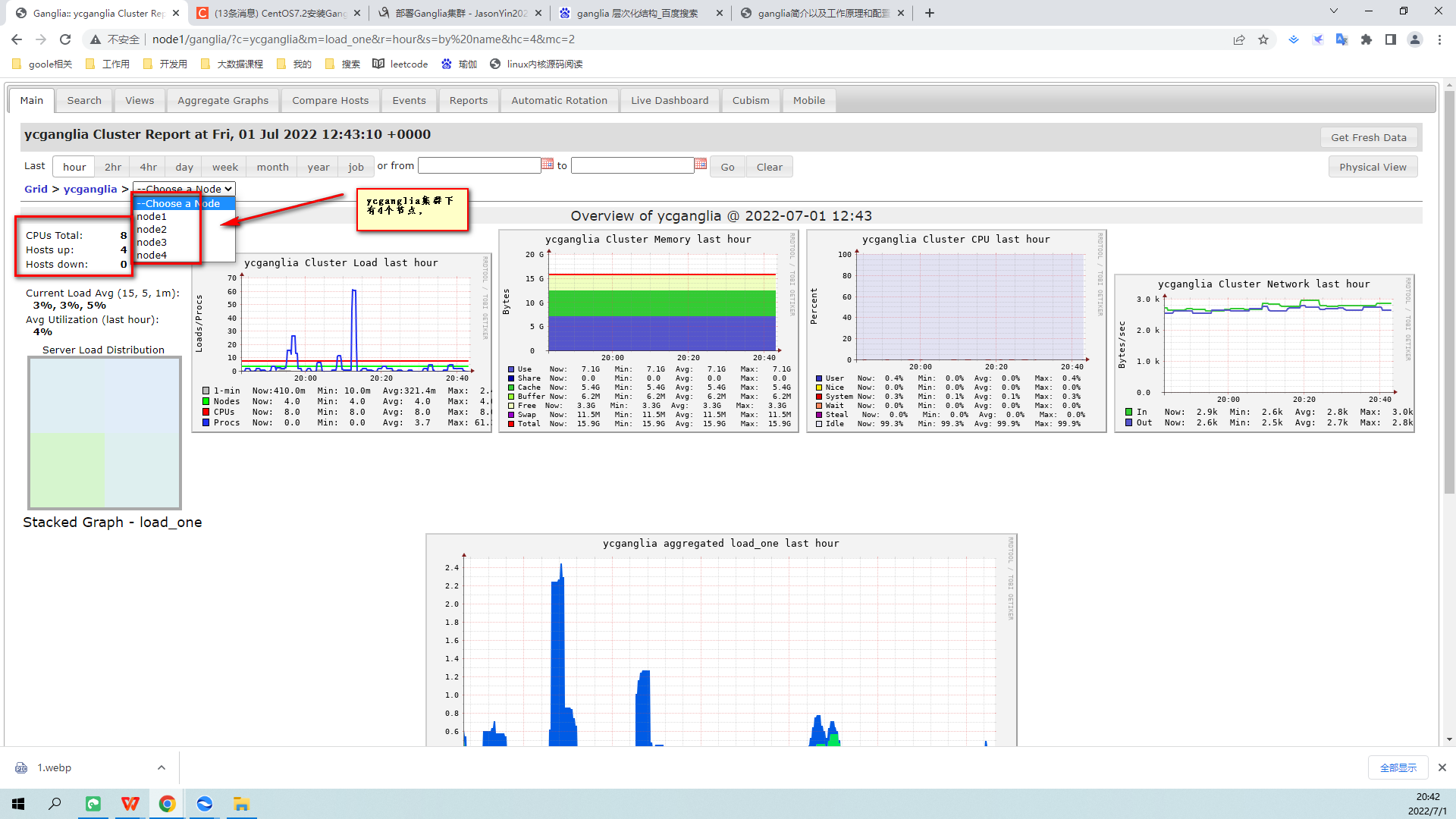Select the 'year' time range toggle
The height and width of the screenshot is (819, 1456).
pos(318,167)
